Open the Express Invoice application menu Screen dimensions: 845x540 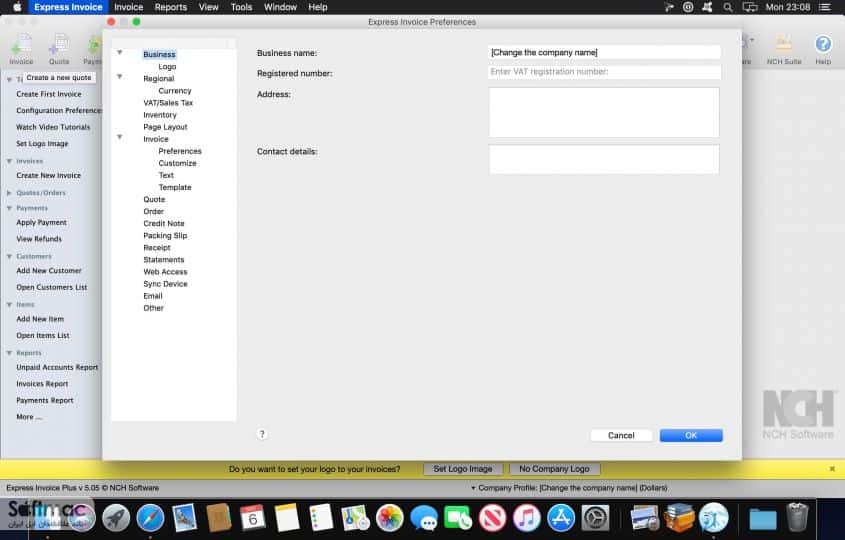pos(68,7)
